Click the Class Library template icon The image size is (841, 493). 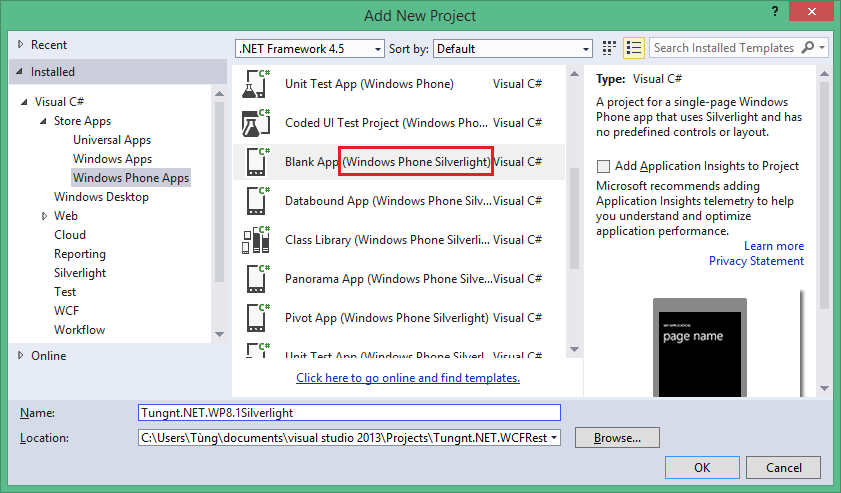click(256, 240)
